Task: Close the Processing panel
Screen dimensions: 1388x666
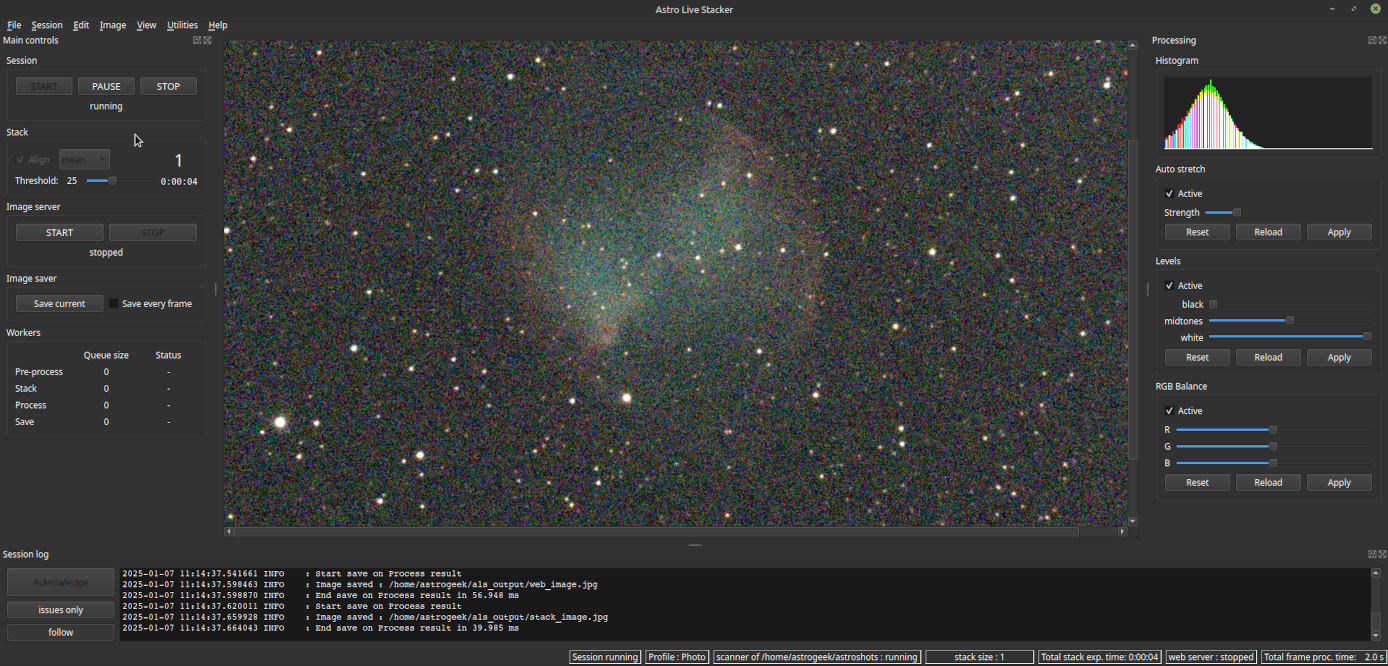Action: click(1381, 40)
